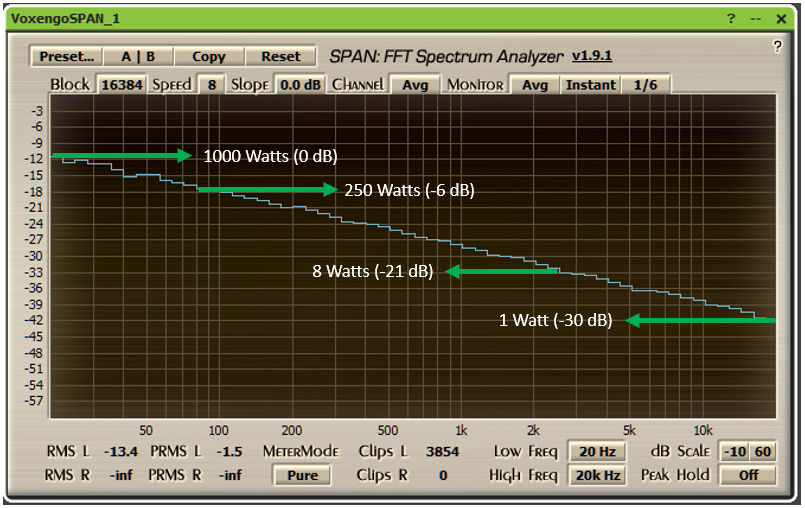Minimize the plugin with the -- icon
Image resolution: width=805 pixels, height=508 pixels.
click(755, 20)
